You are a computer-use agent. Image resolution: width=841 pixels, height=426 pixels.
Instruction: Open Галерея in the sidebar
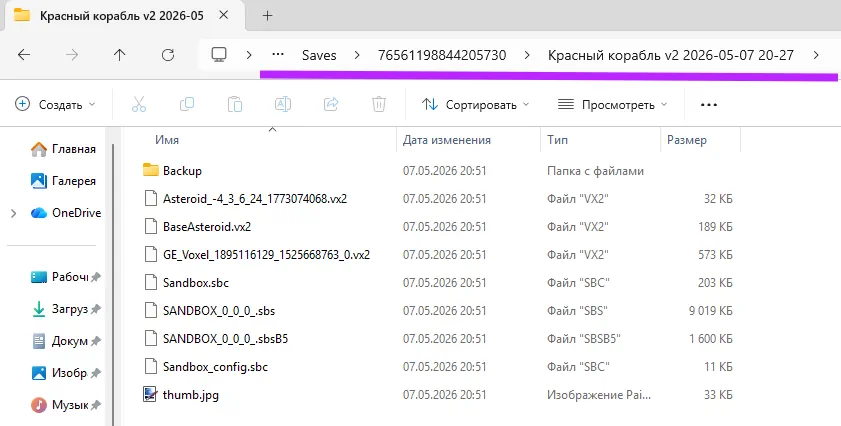click(x=63, y=181)
